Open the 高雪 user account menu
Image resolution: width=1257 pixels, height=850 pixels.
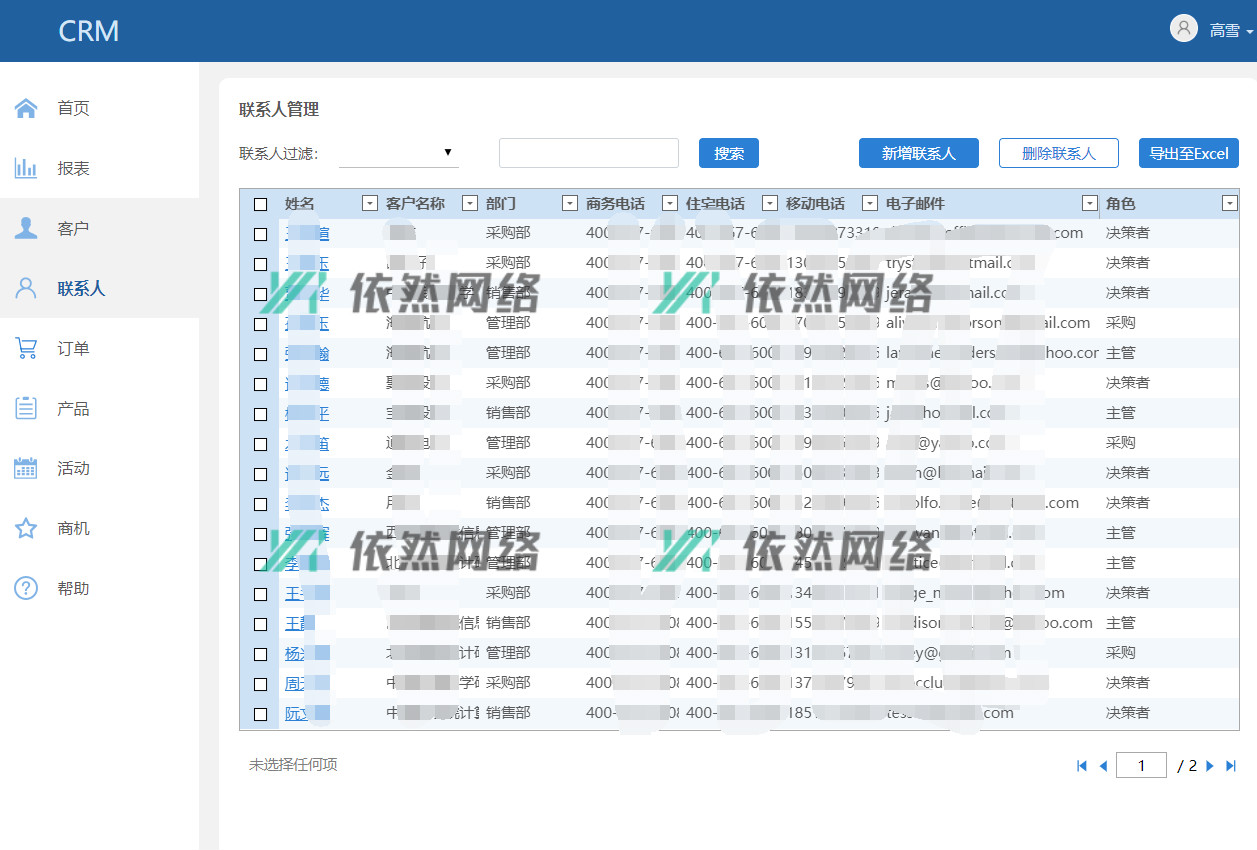point(1212,30)
